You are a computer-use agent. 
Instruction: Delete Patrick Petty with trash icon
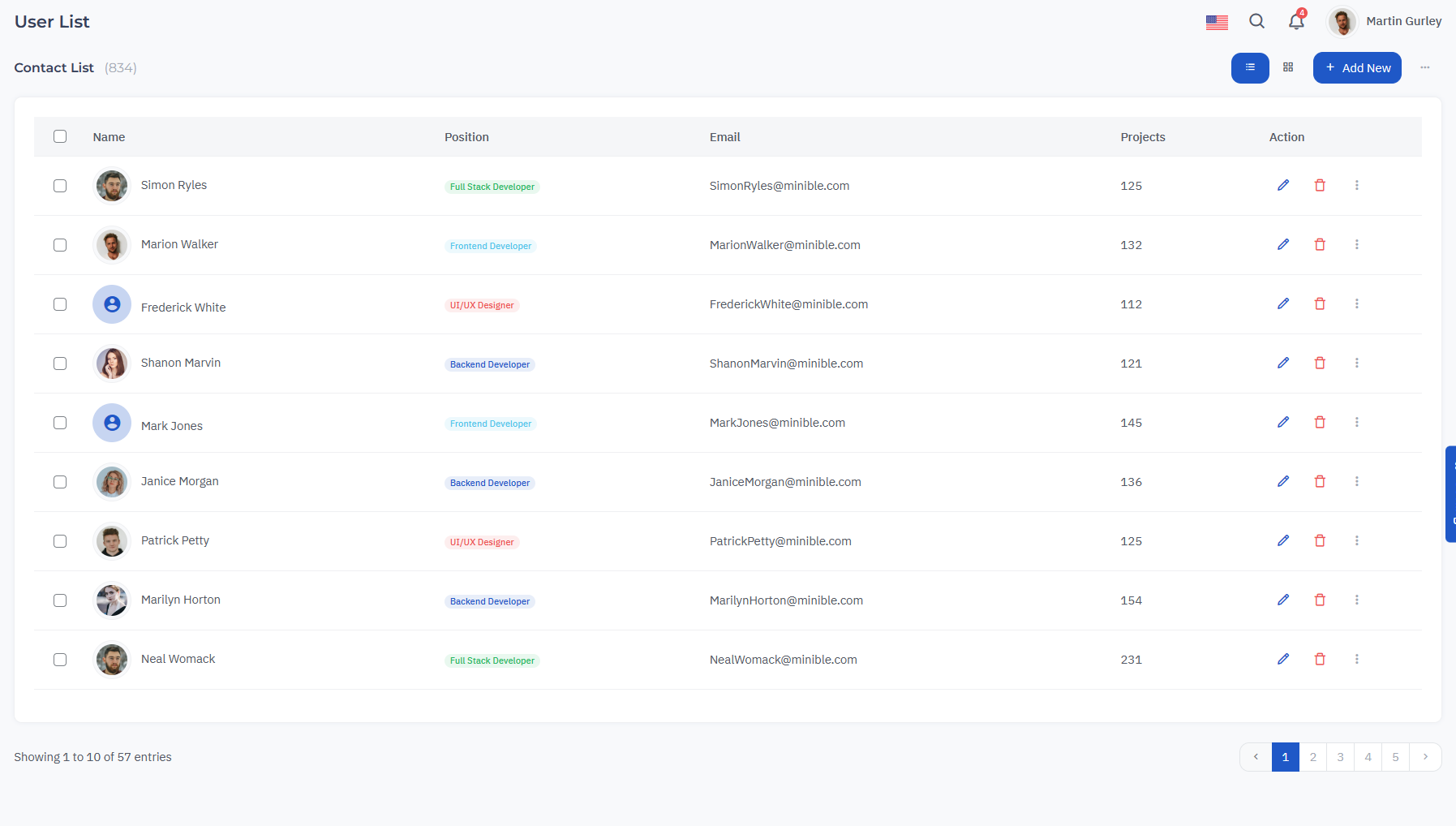click(x=1320, y=540)
